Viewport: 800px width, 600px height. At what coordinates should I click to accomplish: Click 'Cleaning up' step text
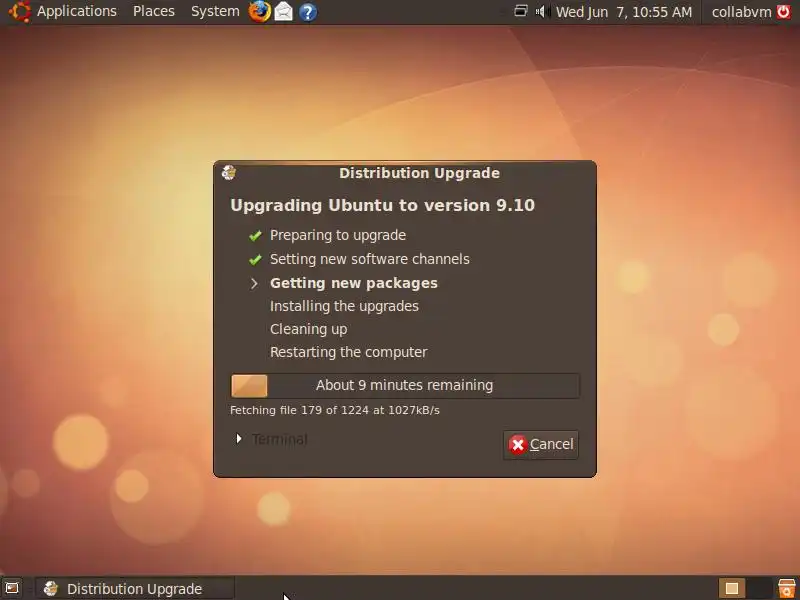(x=309, y=330)
